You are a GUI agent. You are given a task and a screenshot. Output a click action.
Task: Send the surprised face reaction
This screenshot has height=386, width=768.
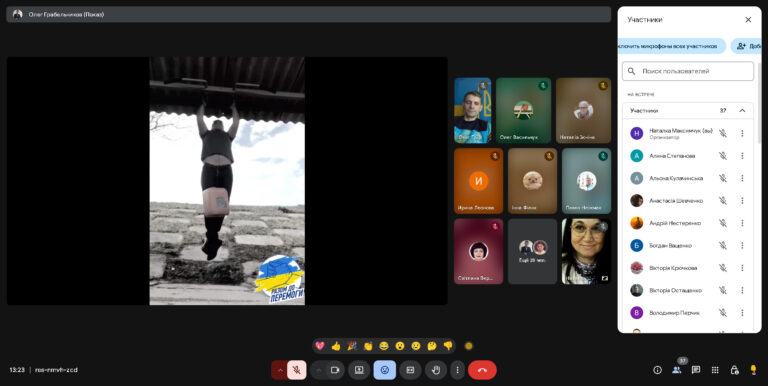point(400,346)
